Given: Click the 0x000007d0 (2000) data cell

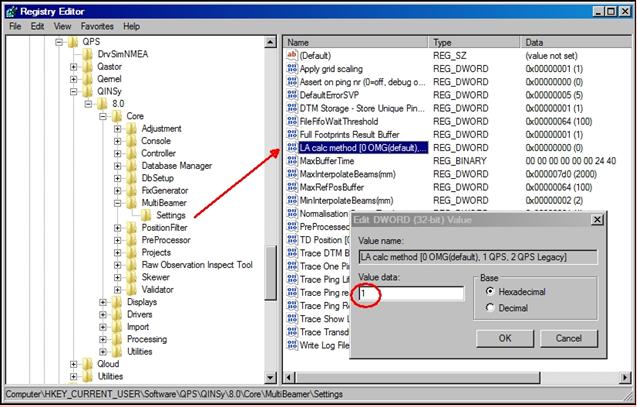Looking at the screenshot, I should (x=561, y=174).
